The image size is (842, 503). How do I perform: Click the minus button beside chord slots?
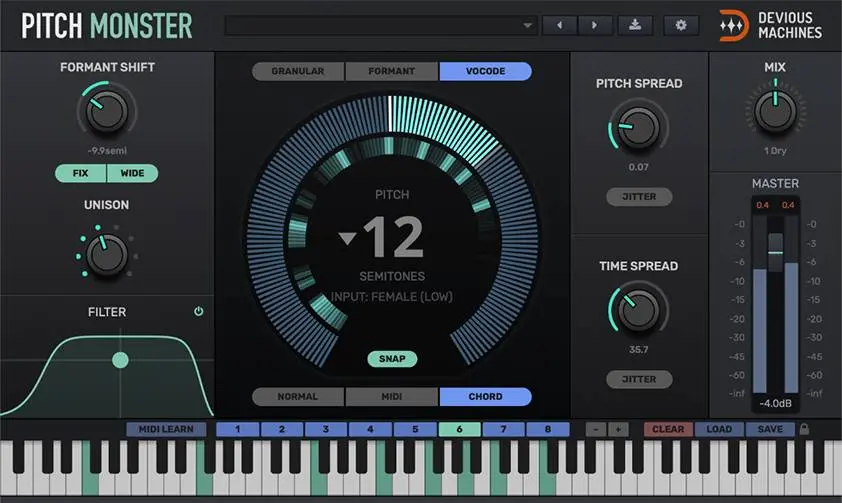click(596, 429)
